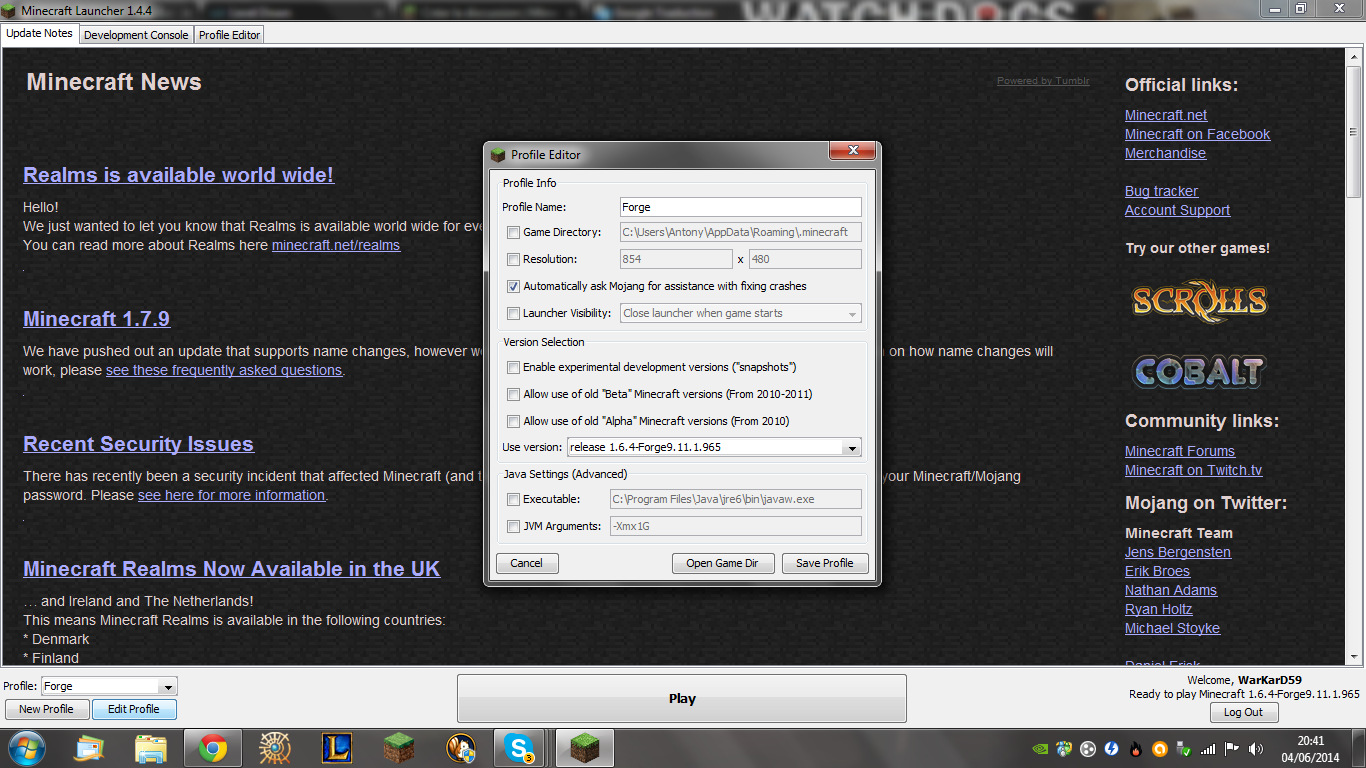The height and width of the screenshot is (768, 1366).
Task: Enable experimental development versions snapshots
Action: click(514, 367)
